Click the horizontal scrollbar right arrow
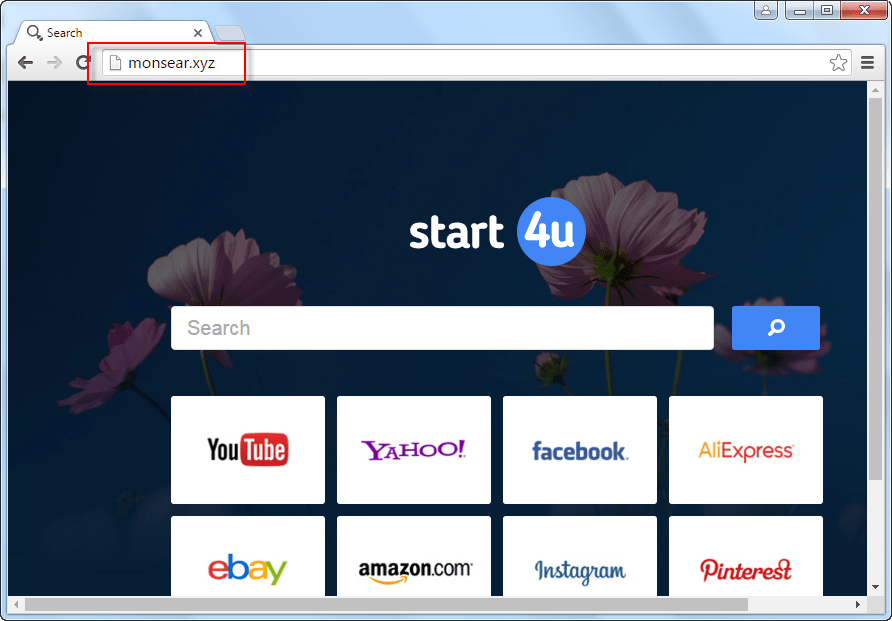This screenshot has width=892, height=621. 858,605
